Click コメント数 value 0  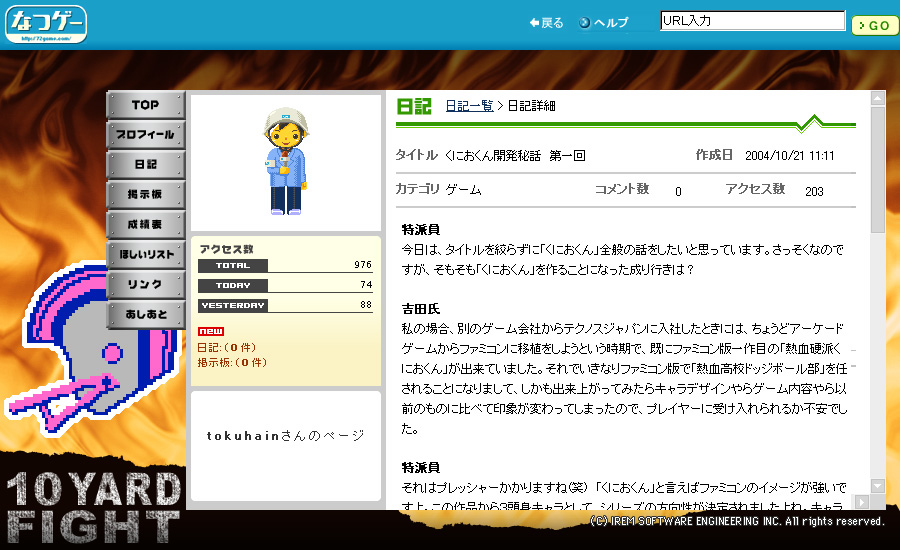(x=678, y=192)
